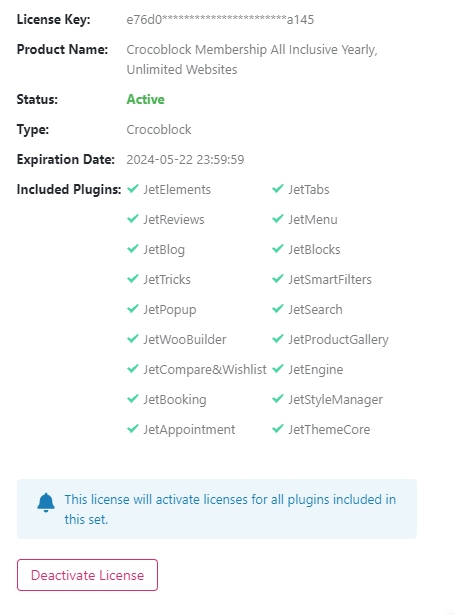The image size is (454, 615).
Task: Click the Crocoblock Membership product name text
Action: (252, 59)
